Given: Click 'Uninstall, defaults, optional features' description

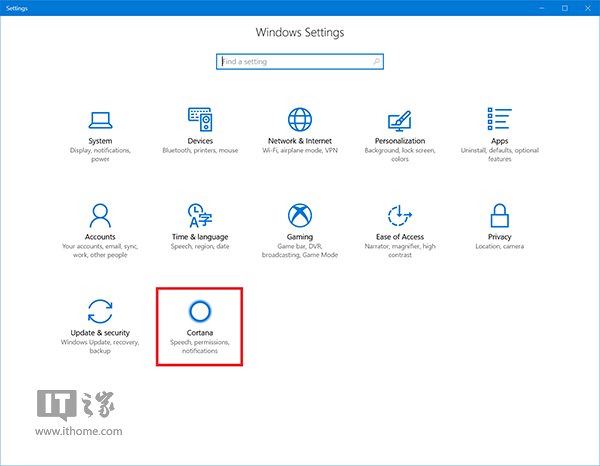Looking at the screenshot, I should coord(499,155).
